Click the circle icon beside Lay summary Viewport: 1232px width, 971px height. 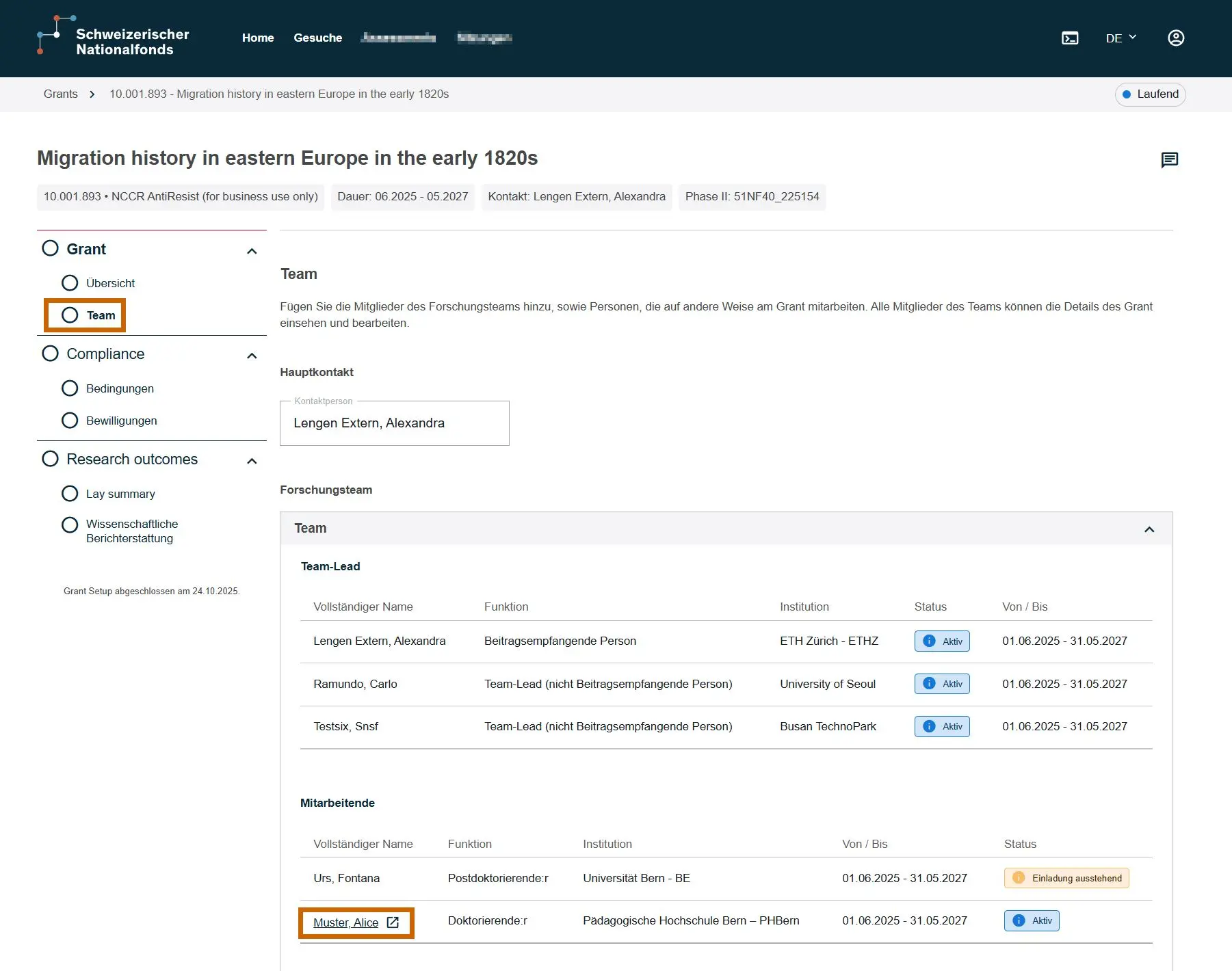(70, 494)
